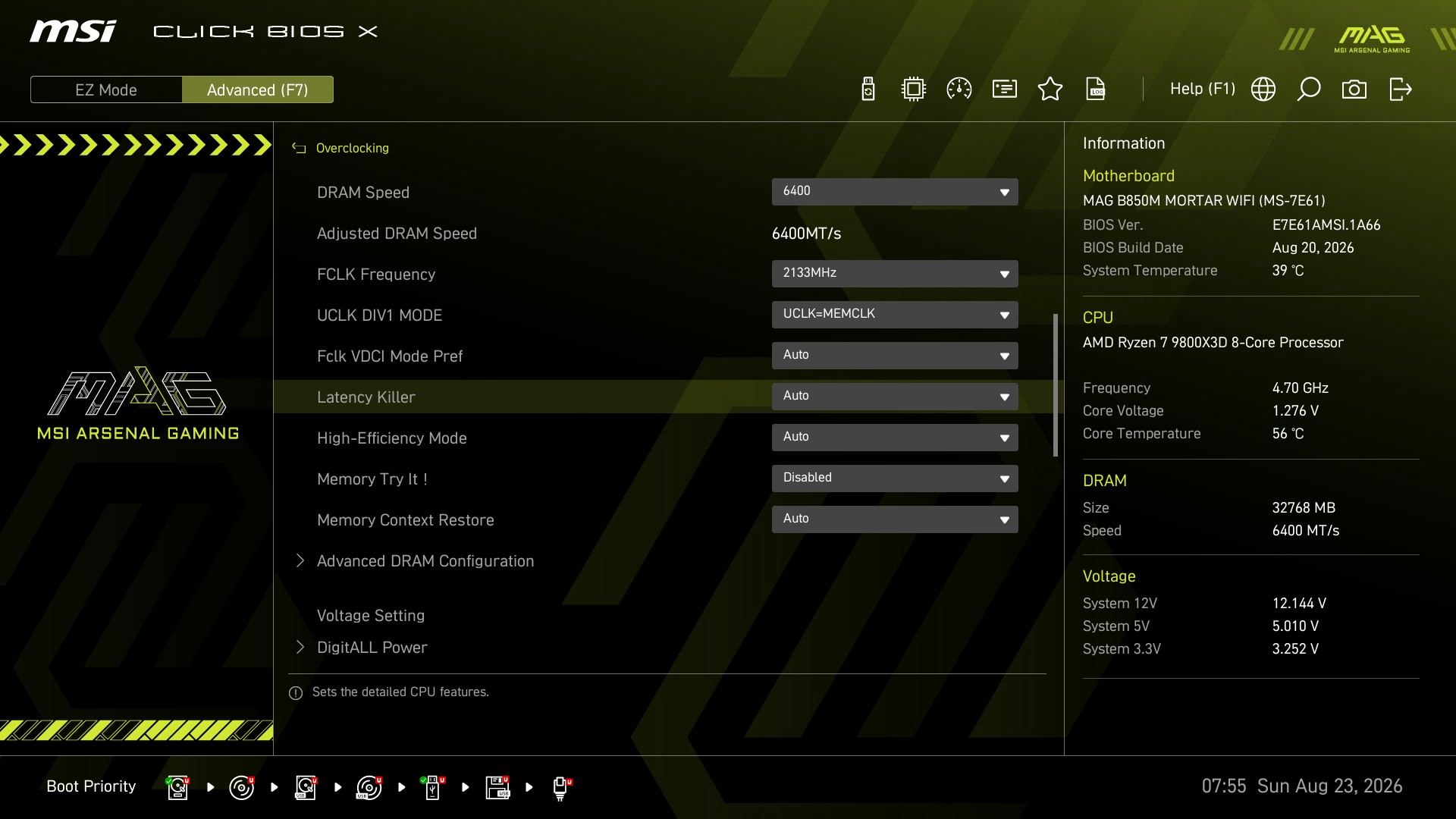Click the Motherboard heading in Information panel
Screen dimensions: 1456x819
click(1128, 176)
